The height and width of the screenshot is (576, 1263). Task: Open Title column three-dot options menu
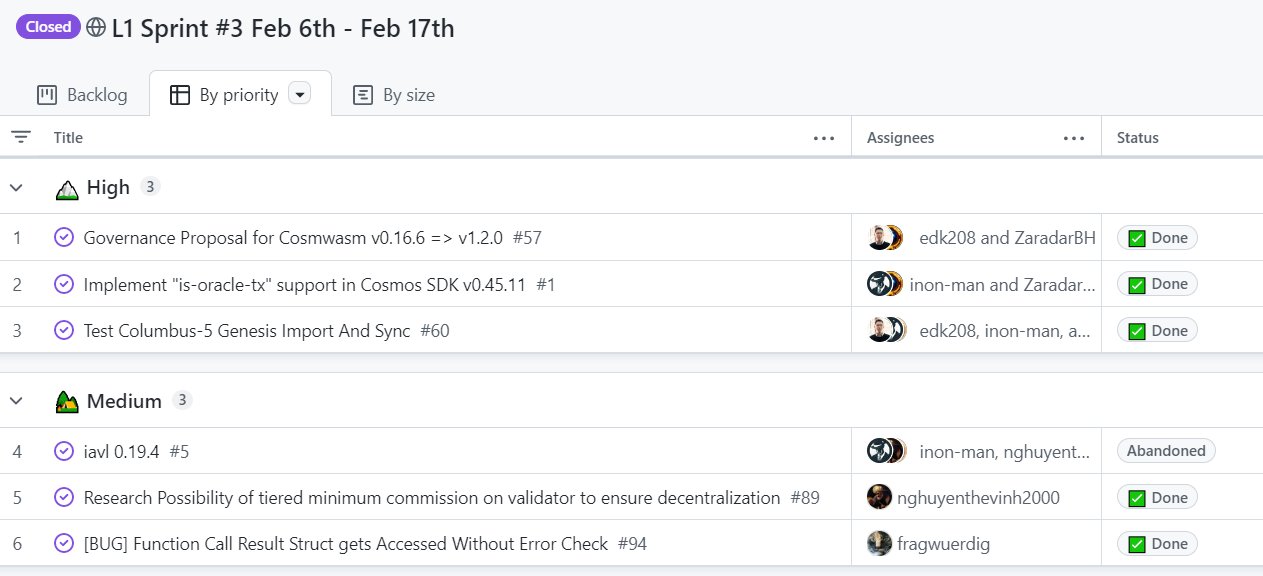tap(824, 138)
